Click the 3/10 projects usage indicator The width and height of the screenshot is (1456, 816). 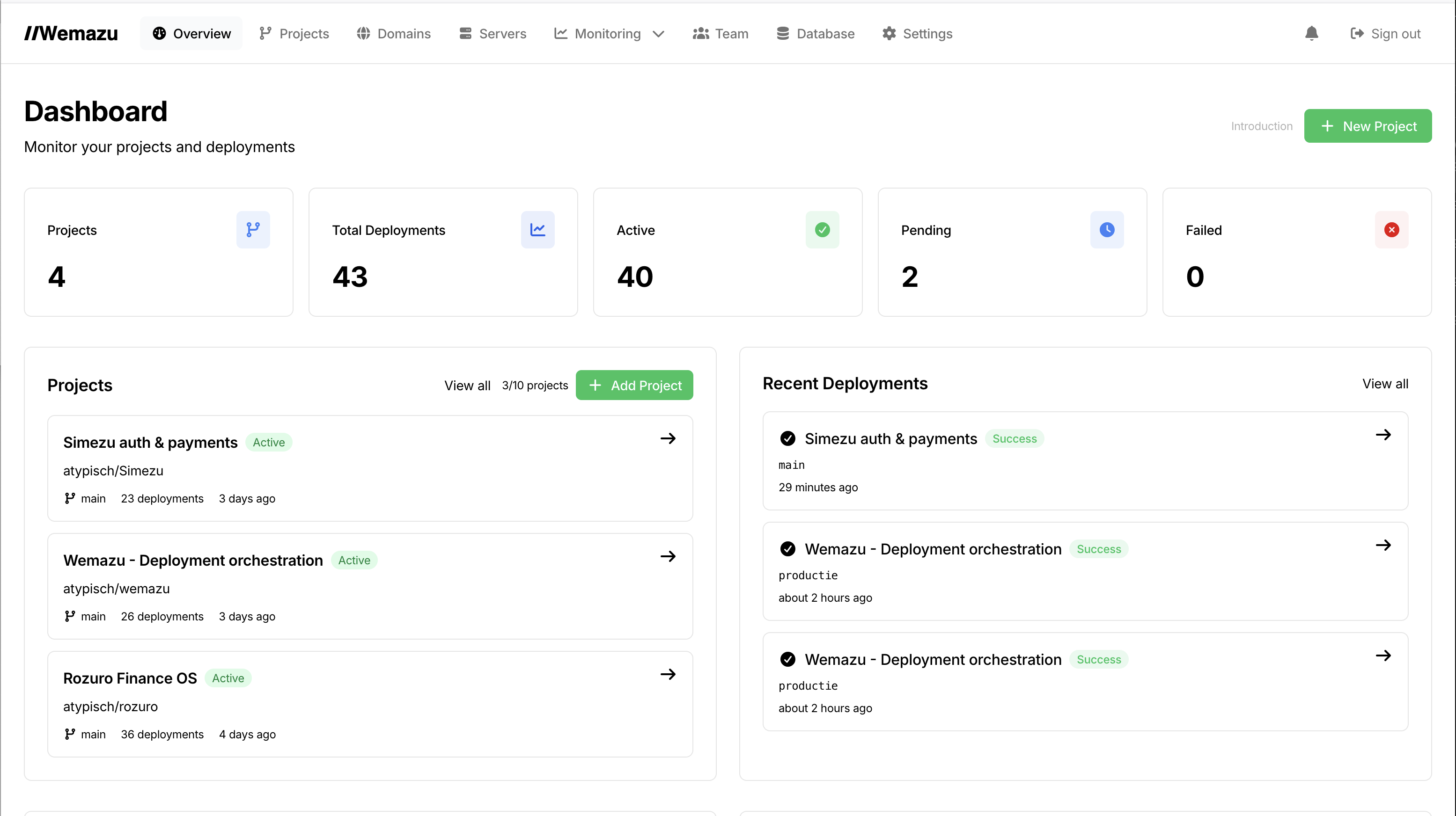pos(535,385)
